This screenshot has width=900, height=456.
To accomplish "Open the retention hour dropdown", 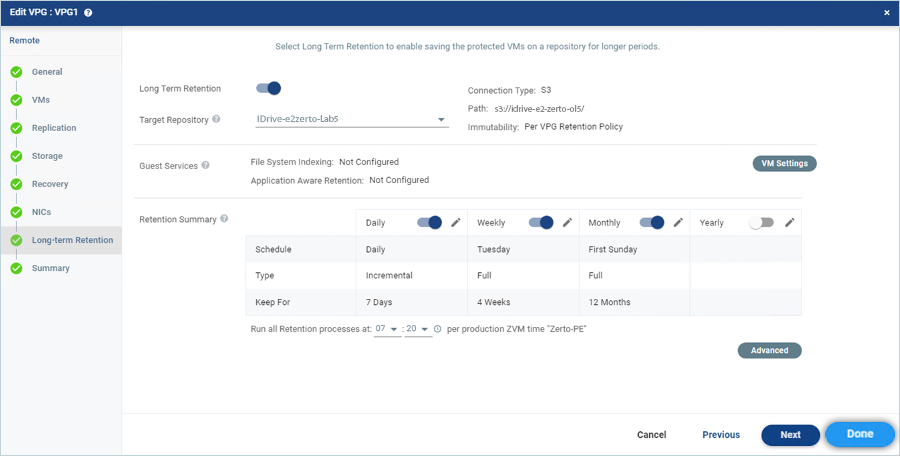I will pyautogui.click(x=387, y=329).
